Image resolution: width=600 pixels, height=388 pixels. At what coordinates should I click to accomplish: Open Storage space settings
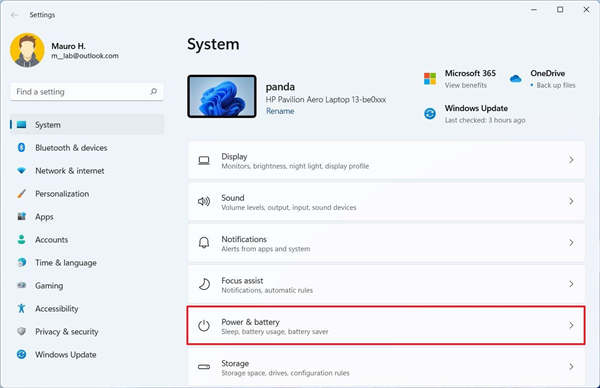pyautogui.click(x=386, y=367)
